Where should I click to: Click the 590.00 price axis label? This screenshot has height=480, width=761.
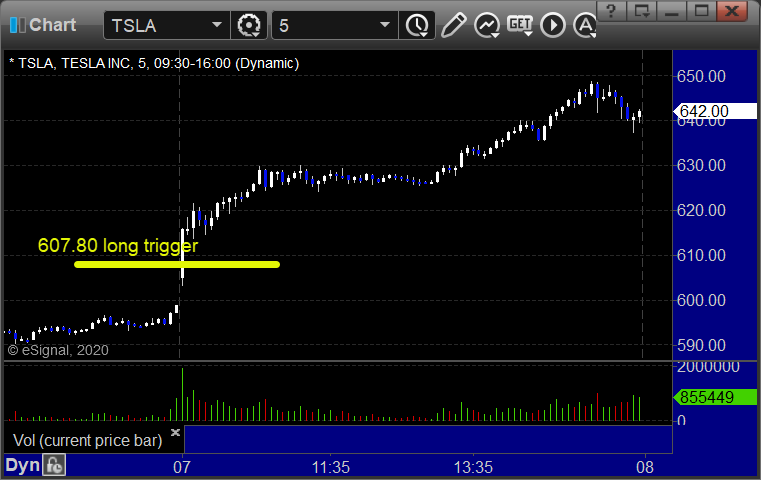[701, 345]
